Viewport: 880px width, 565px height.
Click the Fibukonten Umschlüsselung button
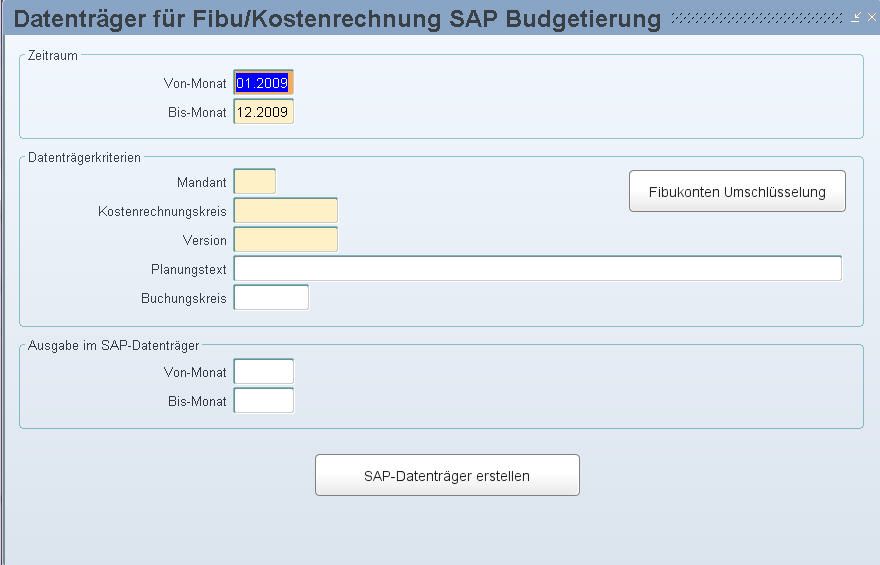(x=737, y=191)
